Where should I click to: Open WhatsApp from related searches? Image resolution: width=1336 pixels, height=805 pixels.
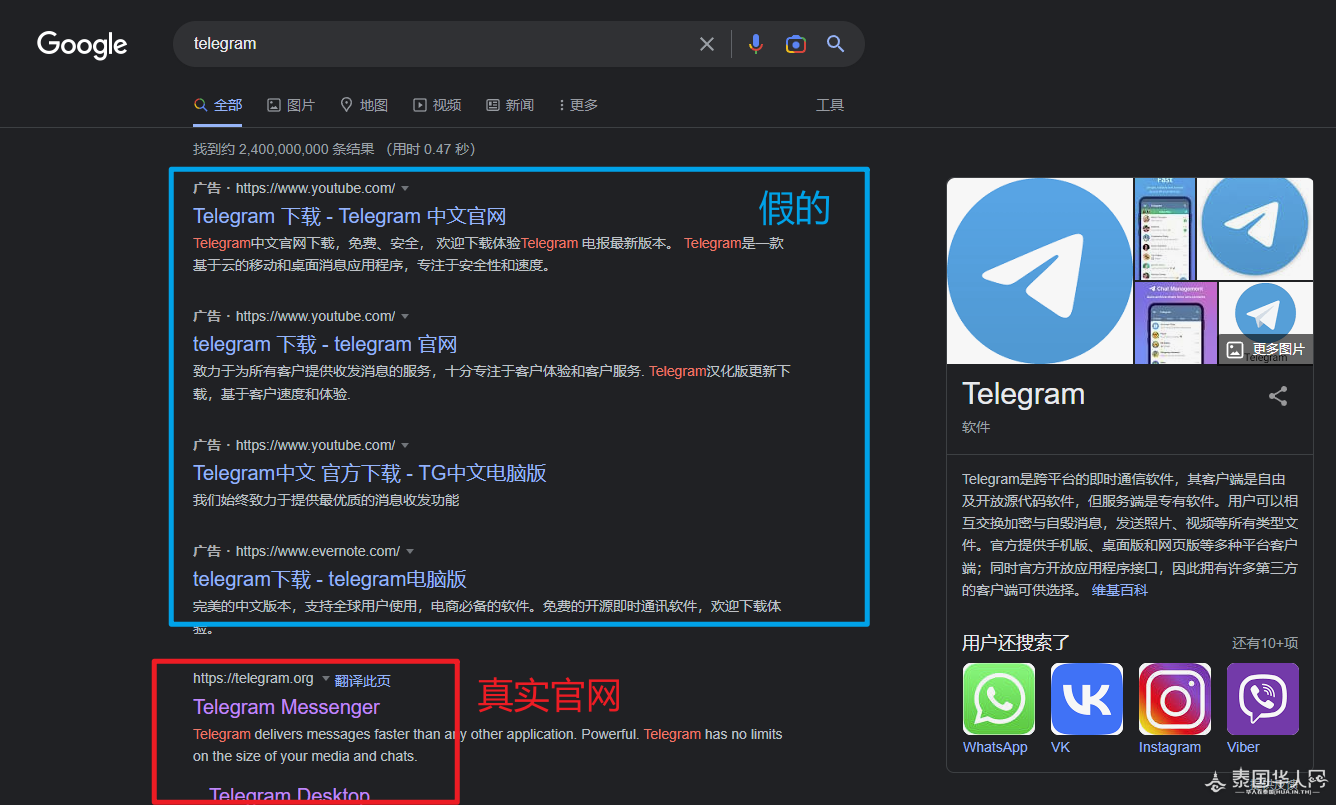point(998,700)
